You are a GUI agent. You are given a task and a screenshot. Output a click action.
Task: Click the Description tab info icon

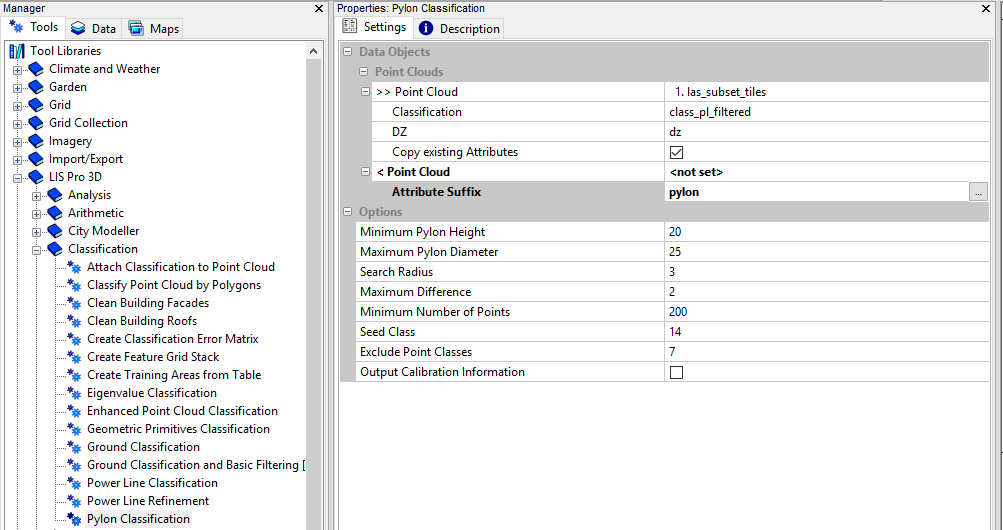coord(425,28)
